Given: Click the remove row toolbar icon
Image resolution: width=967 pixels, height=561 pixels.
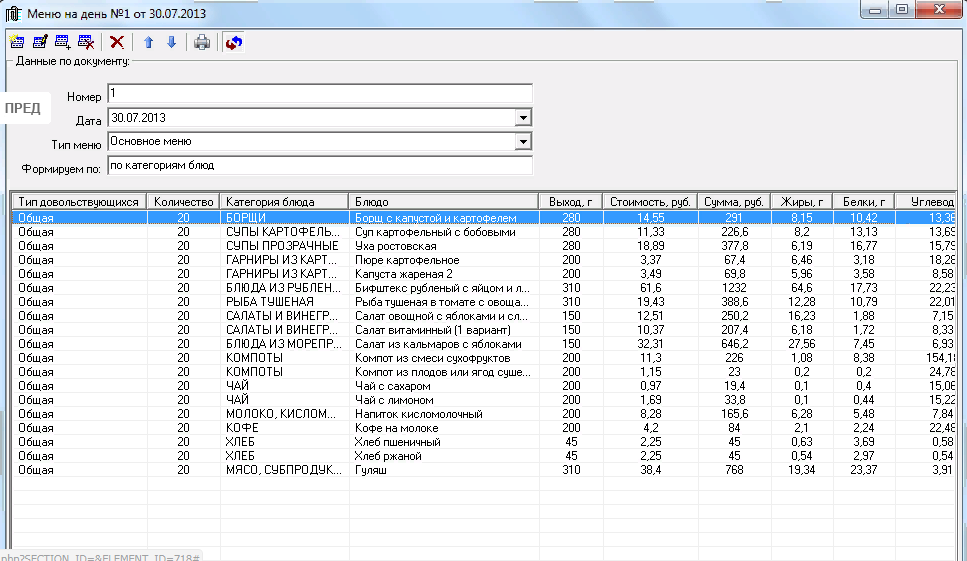Looking at the screenshot, I should (86, 42).
